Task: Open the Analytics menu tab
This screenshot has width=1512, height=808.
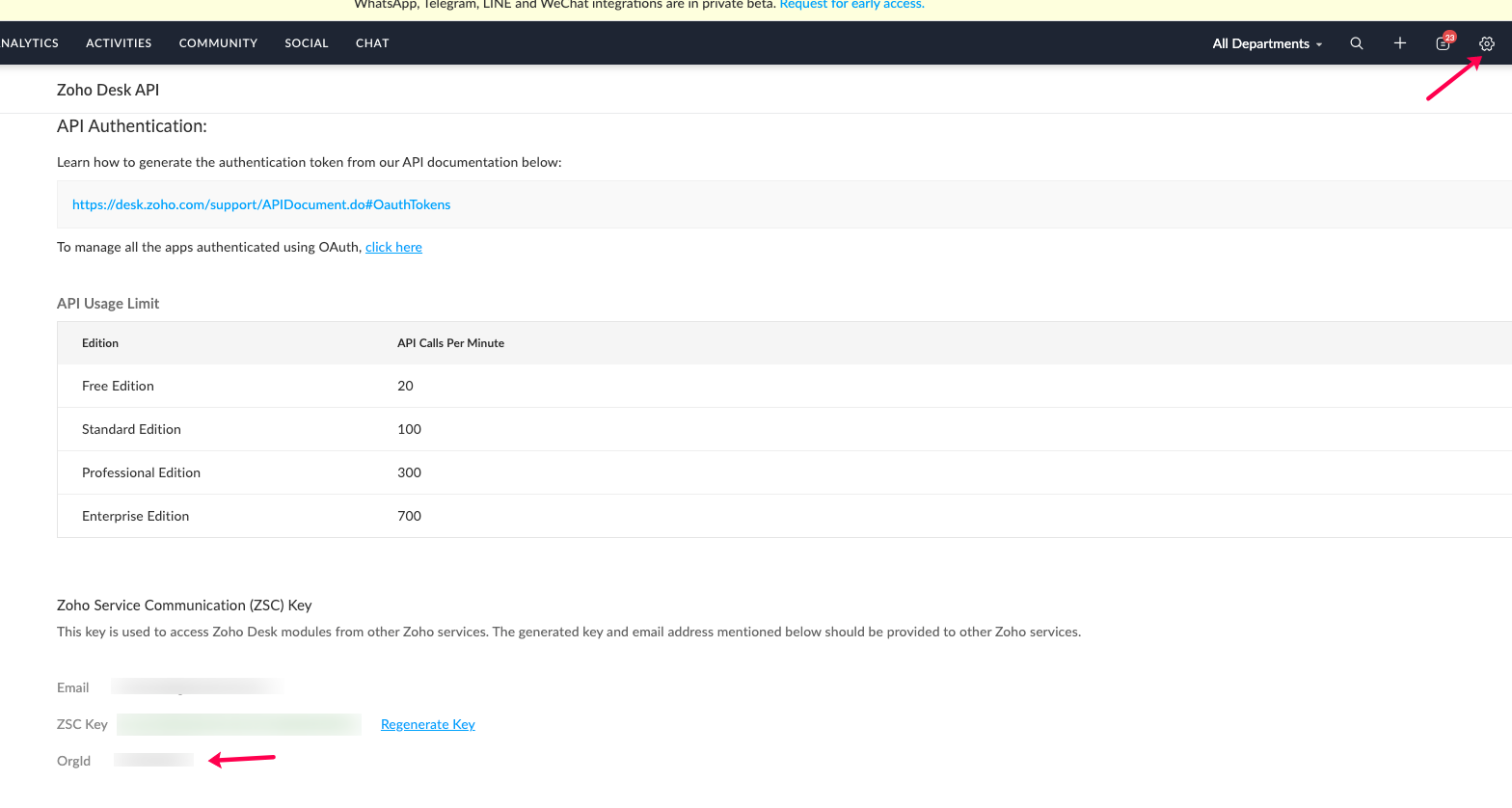Action: point(29,43)
